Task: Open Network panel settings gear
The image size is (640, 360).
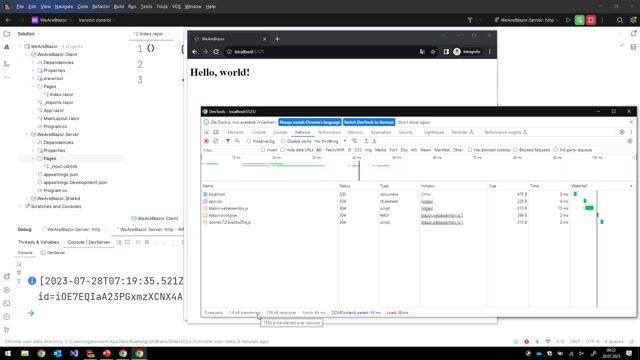Action: pos(630,141)
